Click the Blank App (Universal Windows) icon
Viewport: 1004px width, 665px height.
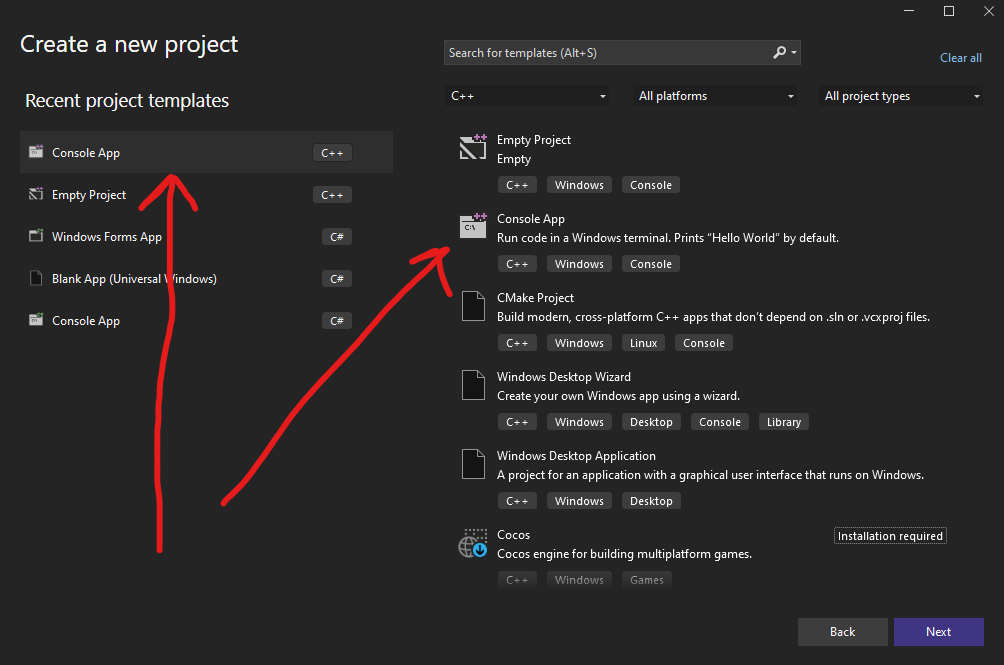[x=36, y=278]
